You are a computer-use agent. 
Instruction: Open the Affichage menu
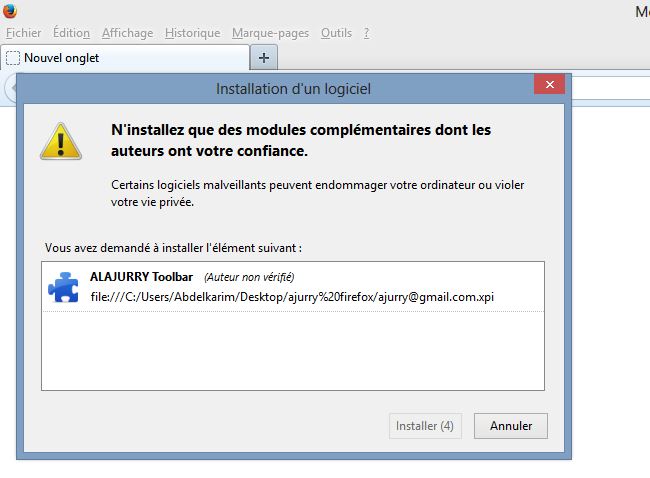tap(128, 33)
